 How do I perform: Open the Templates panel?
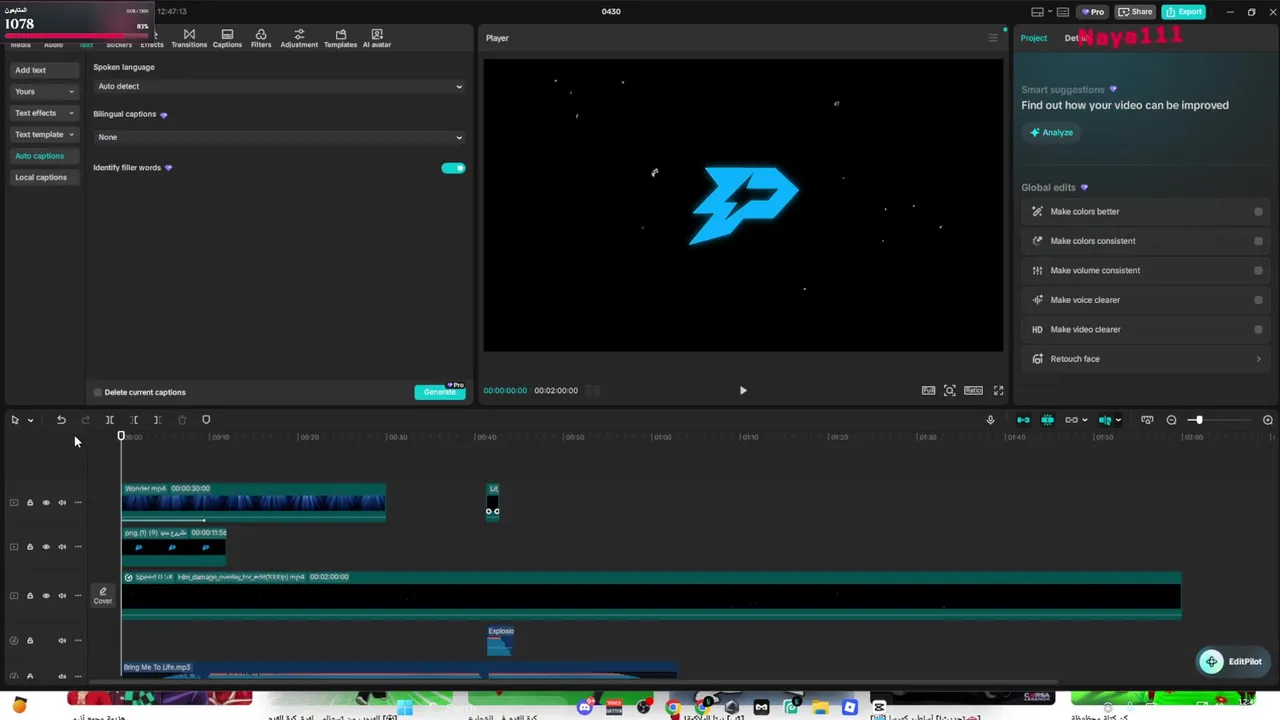[x=340, y=38]
